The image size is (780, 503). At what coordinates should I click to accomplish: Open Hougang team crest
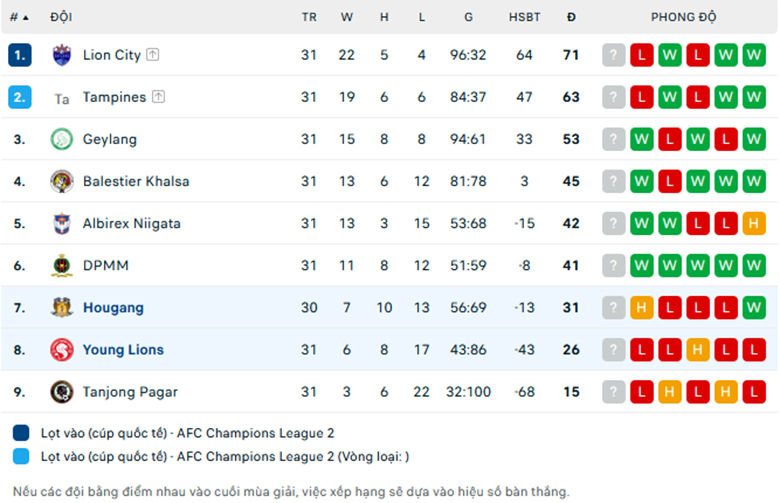[62, 307]
